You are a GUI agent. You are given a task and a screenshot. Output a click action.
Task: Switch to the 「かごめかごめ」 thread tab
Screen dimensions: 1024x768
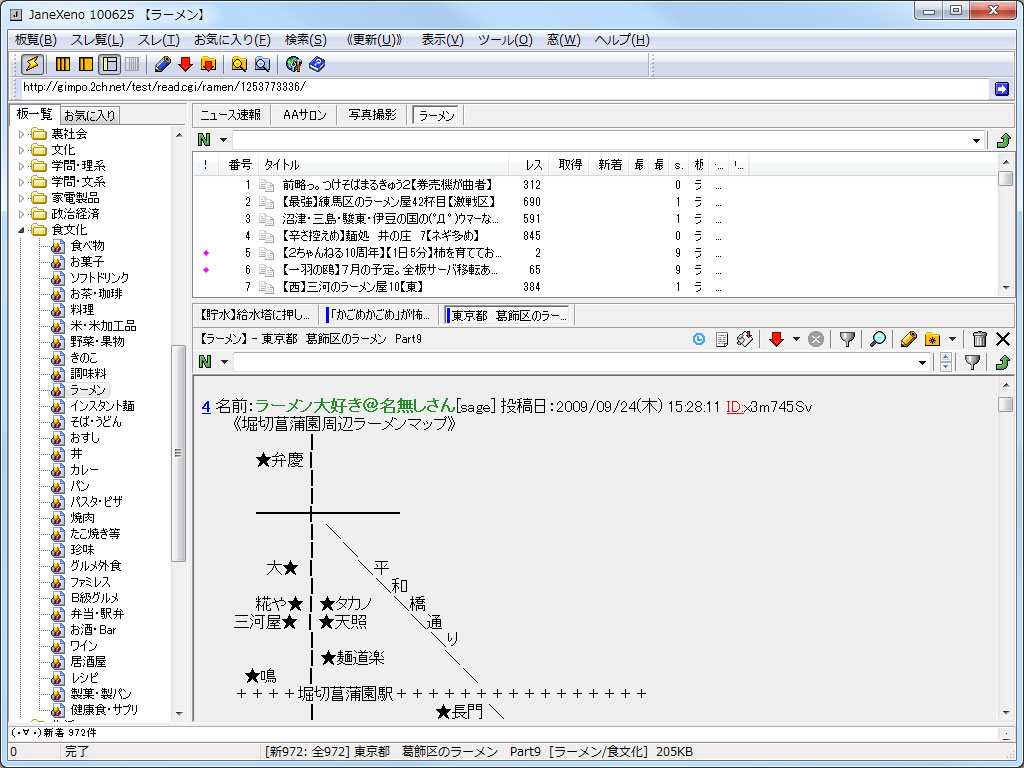[x=379, y=315]
